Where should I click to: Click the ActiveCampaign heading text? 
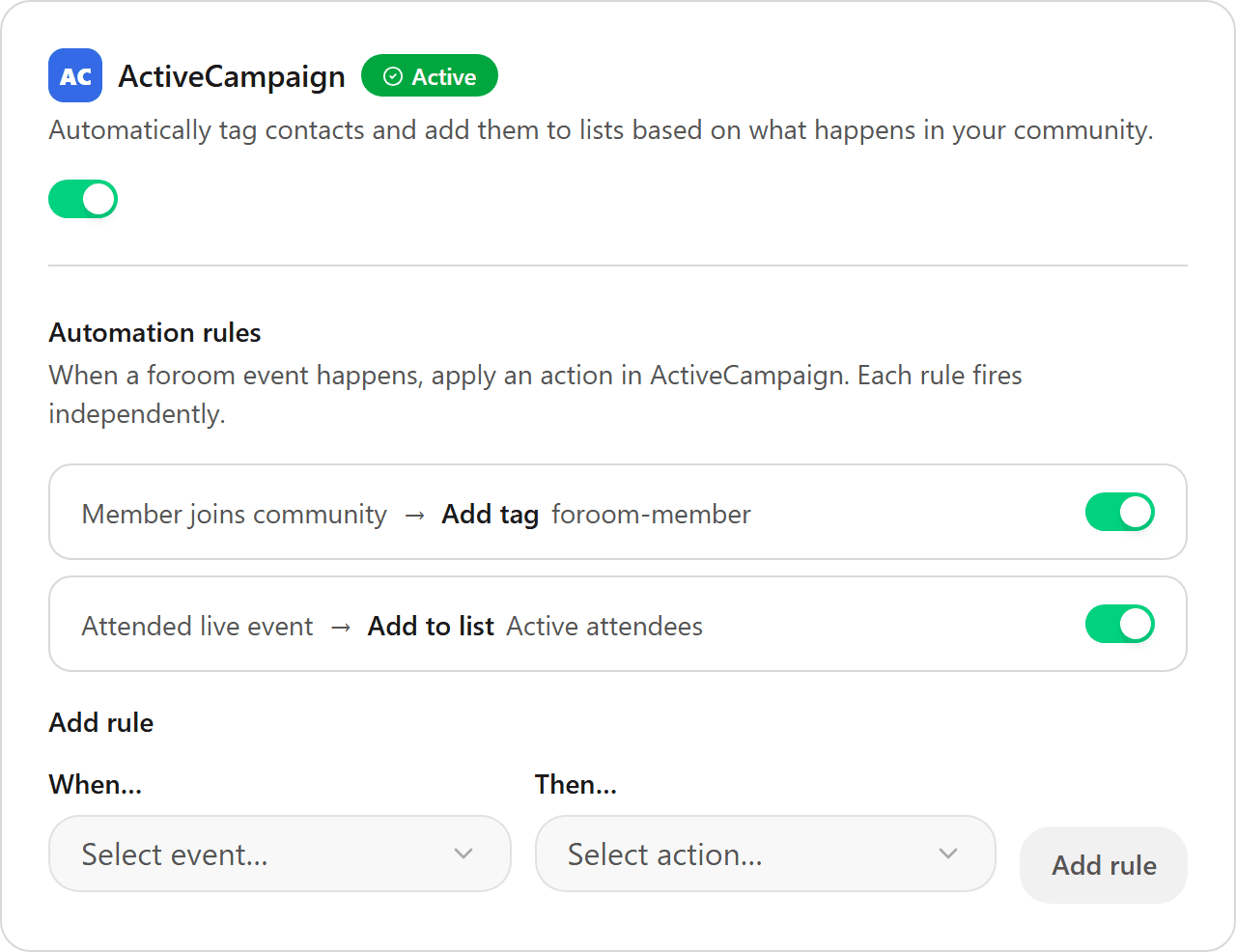(x=232, y=76)
